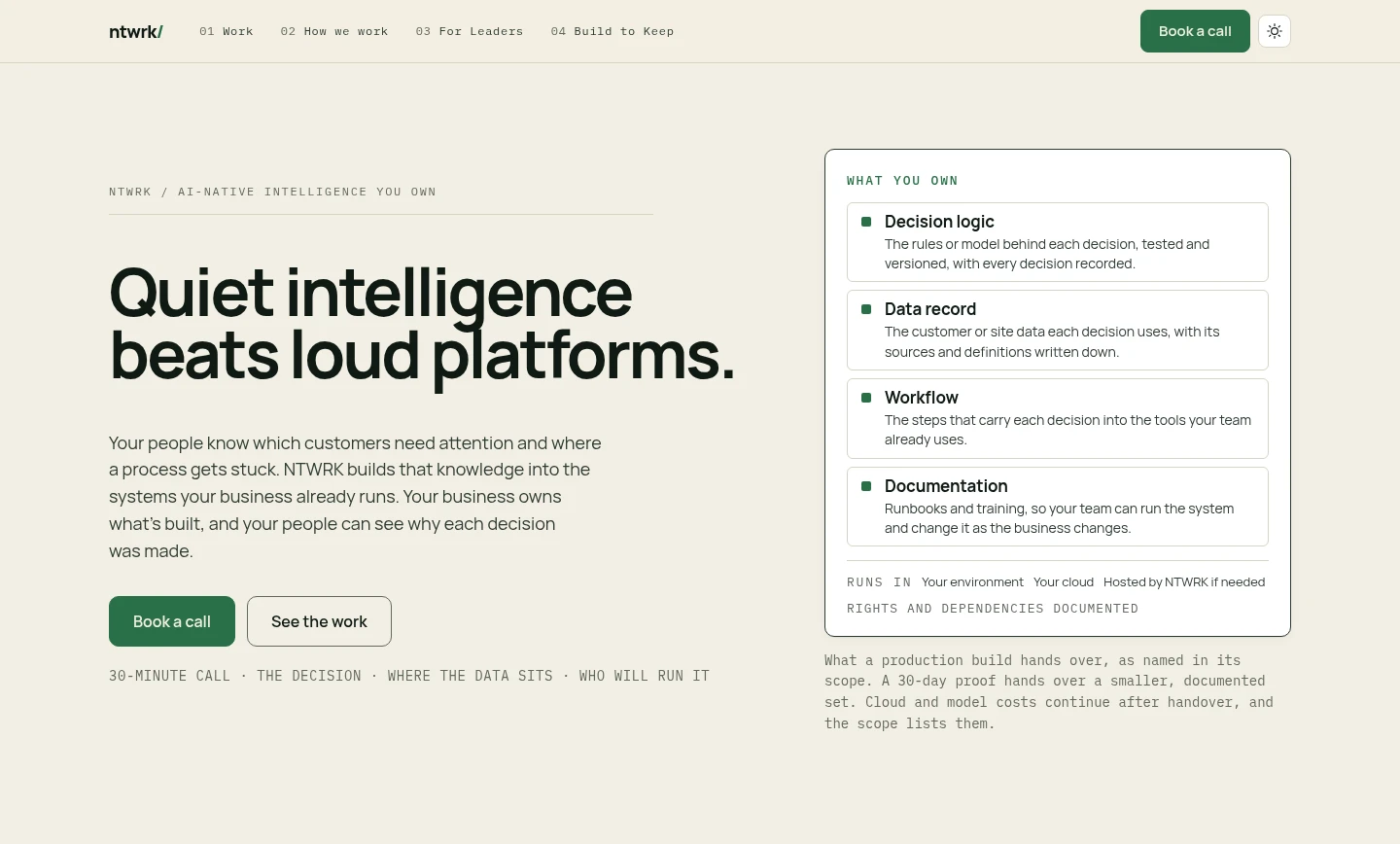Click the NTWRK / AI-NATIVE INTELLIGENCE YOU OWN eyebrow
This screenshot has height=844, width=1400.
click(272, 192)
